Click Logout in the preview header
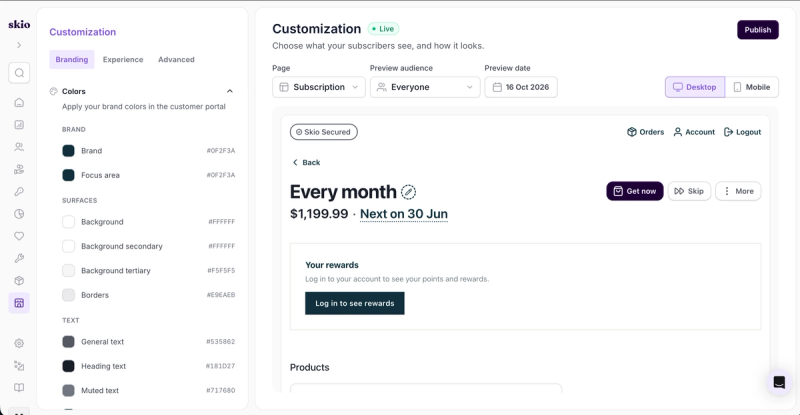 pos(742,132)
